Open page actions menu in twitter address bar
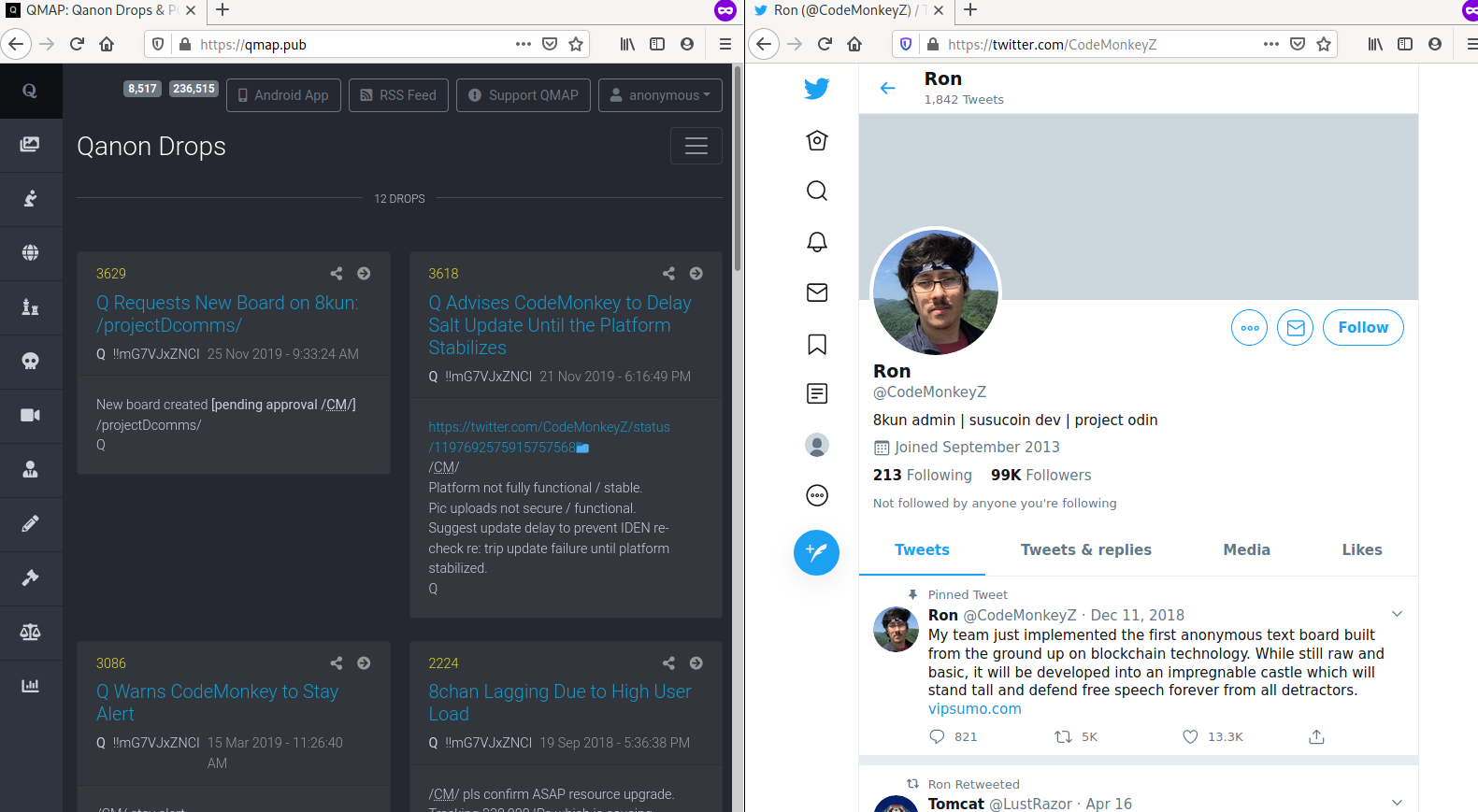Image resolution: width=1478 pixels, height=812 pixels. [x=1271, y=44]
